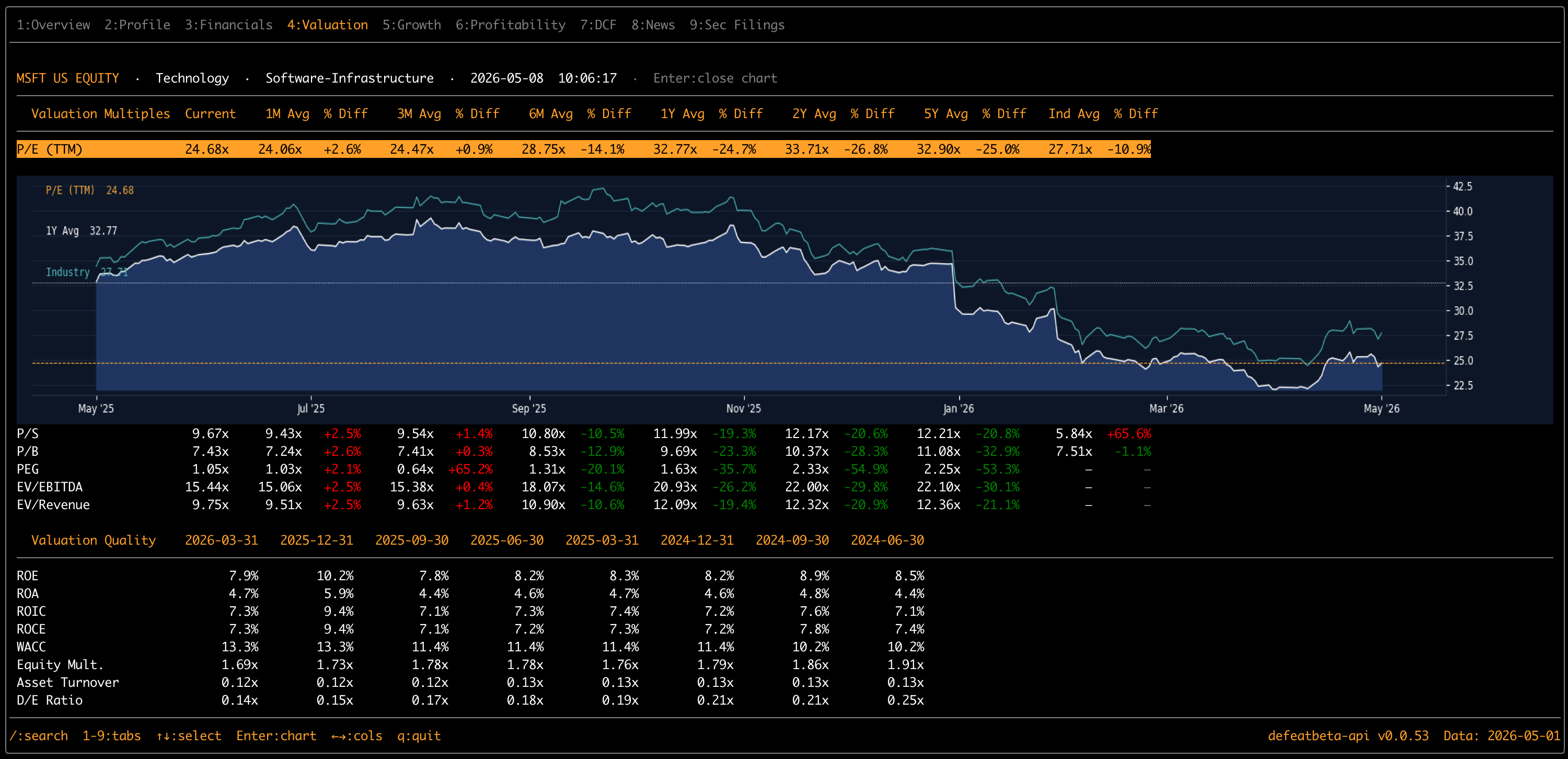Select the WACC row label

(31, 647)
